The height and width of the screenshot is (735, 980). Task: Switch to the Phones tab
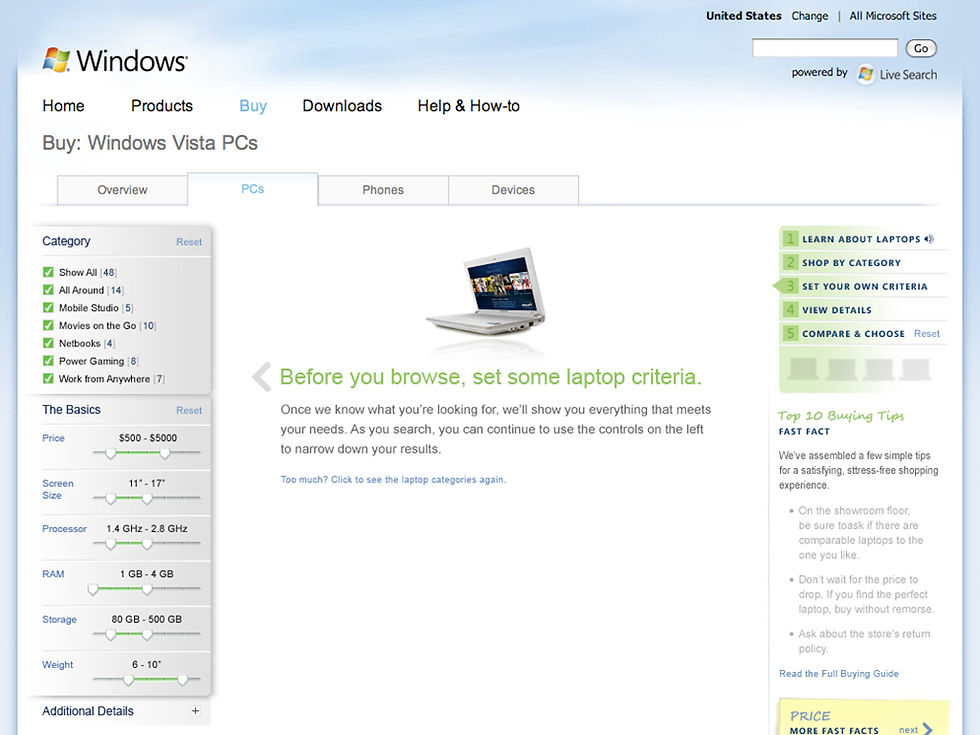click(x=383, y=189)
